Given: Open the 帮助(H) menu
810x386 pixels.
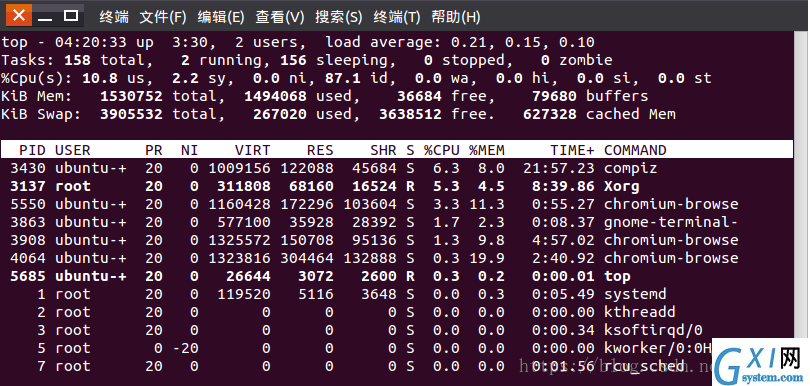Looking at the screenshot, I should click(456, 17).
